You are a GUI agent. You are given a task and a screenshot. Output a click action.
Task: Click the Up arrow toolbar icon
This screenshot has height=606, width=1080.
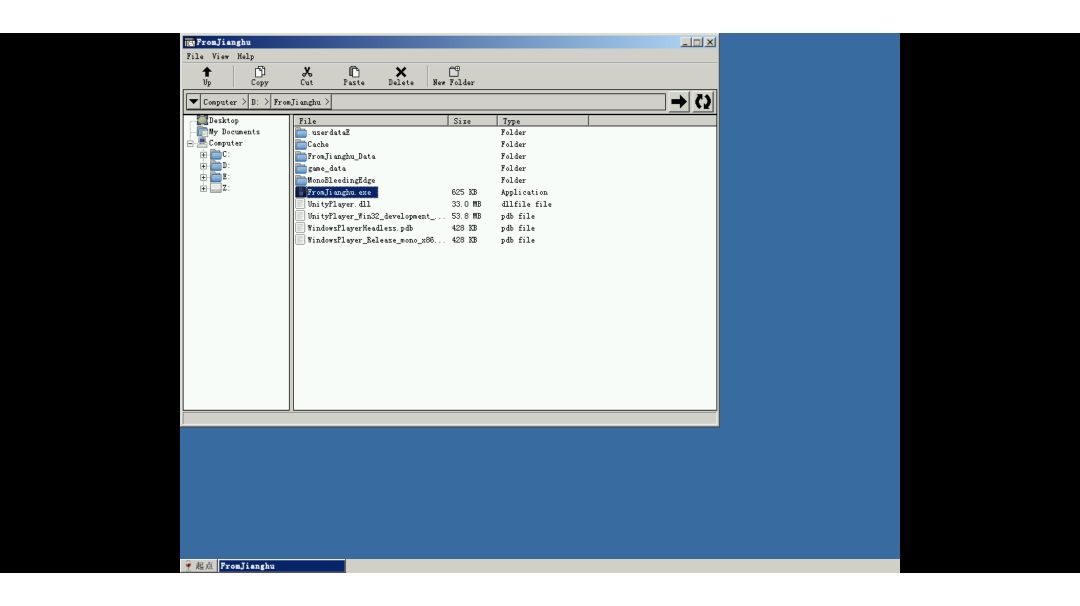[x=207, y=73]
